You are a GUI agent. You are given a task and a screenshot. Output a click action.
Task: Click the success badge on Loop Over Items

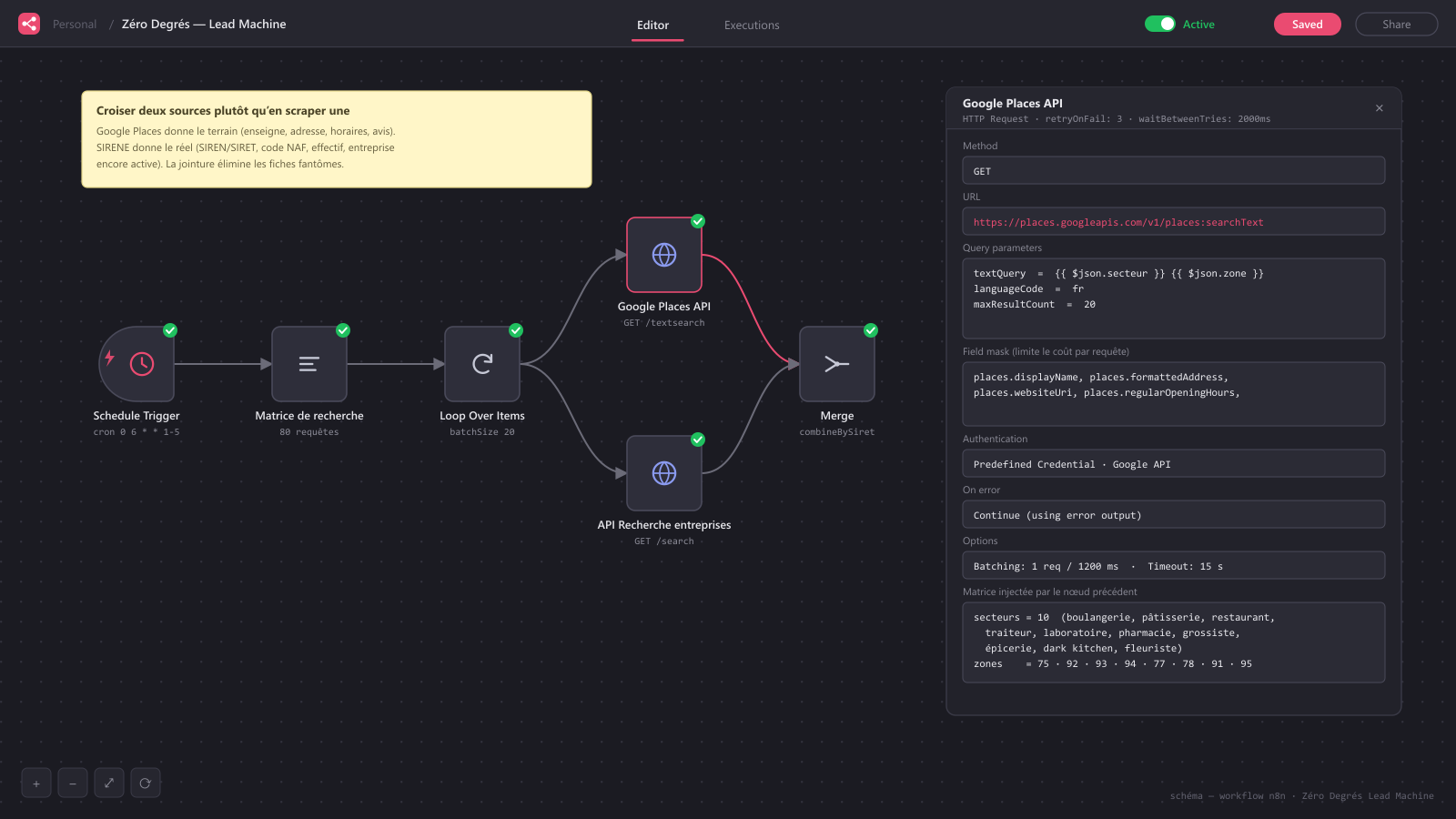point(516,330)
